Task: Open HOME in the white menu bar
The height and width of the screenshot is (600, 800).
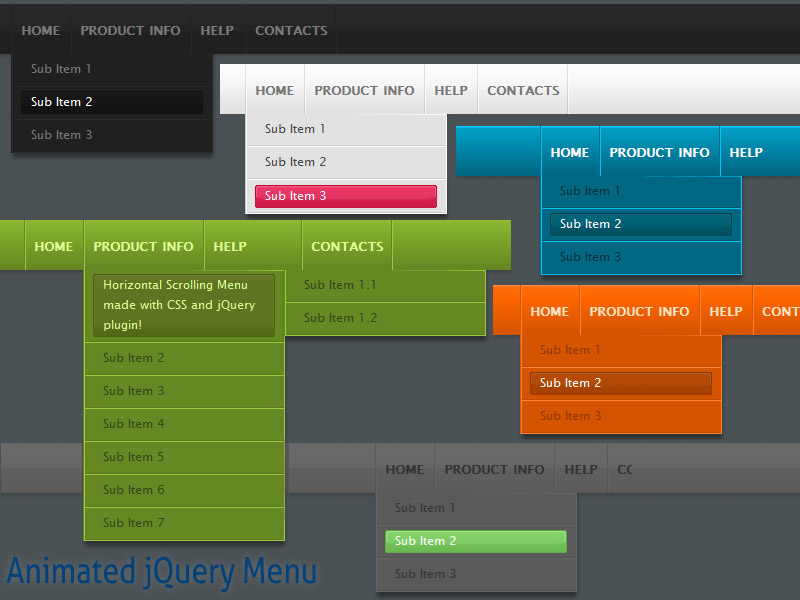Action: 275,90
